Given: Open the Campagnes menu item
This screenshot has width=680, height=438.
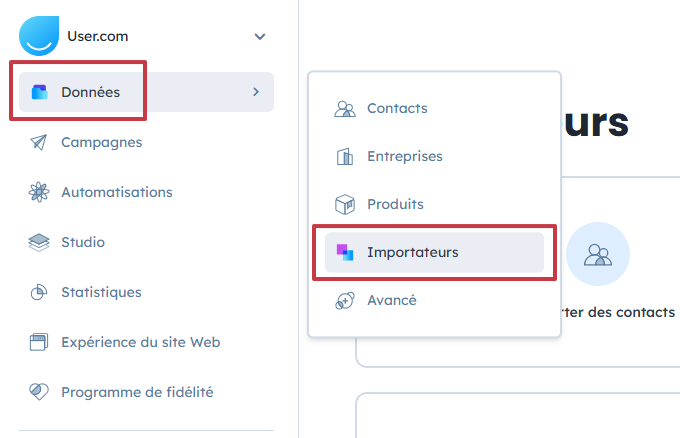Looking at the screenshot, I should pyautogui.click(x=101, y=142).
